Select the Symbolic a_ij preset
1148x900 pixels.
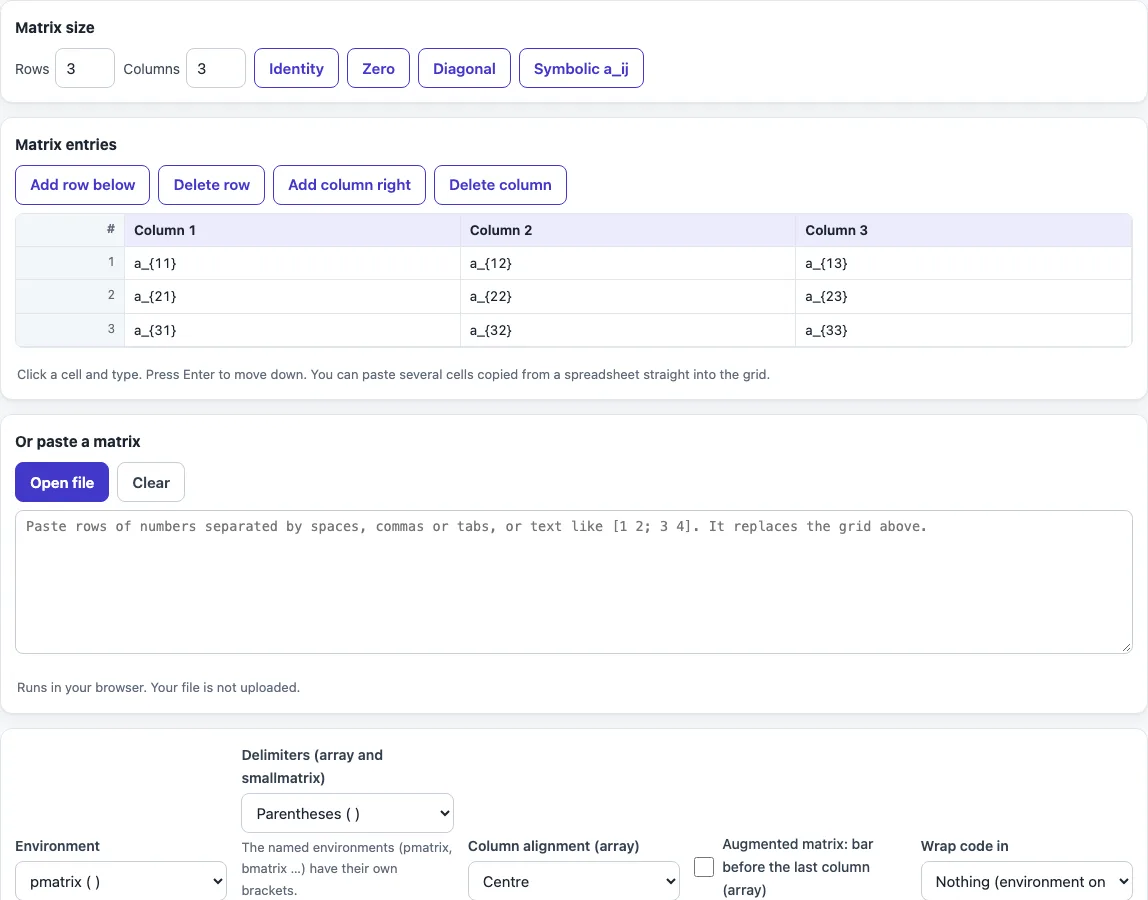tap(581, 68)
